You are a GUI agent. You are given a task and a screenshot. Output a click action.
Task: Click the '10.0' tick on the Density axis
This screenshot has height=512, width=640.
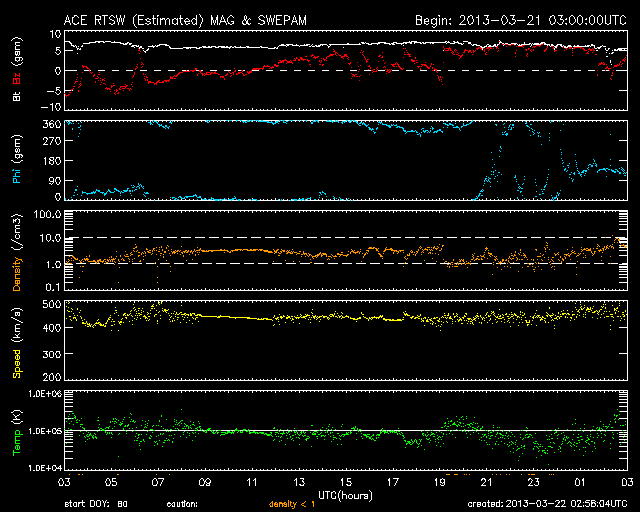click(50, 238)
